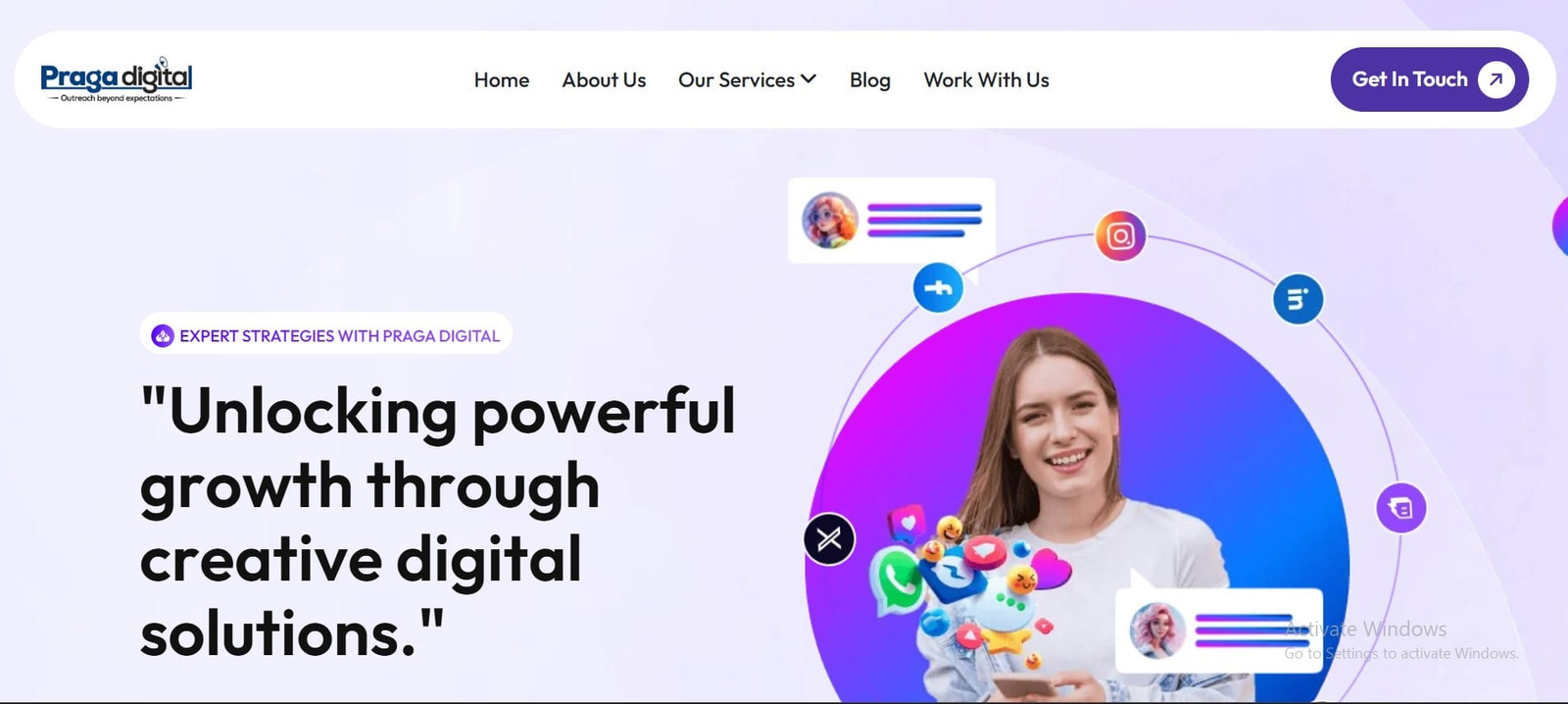Image resolution: width=1568 pixels, height=704 pixels.
Task: Click the black X logo circle icon
Action: pos(829,538)
